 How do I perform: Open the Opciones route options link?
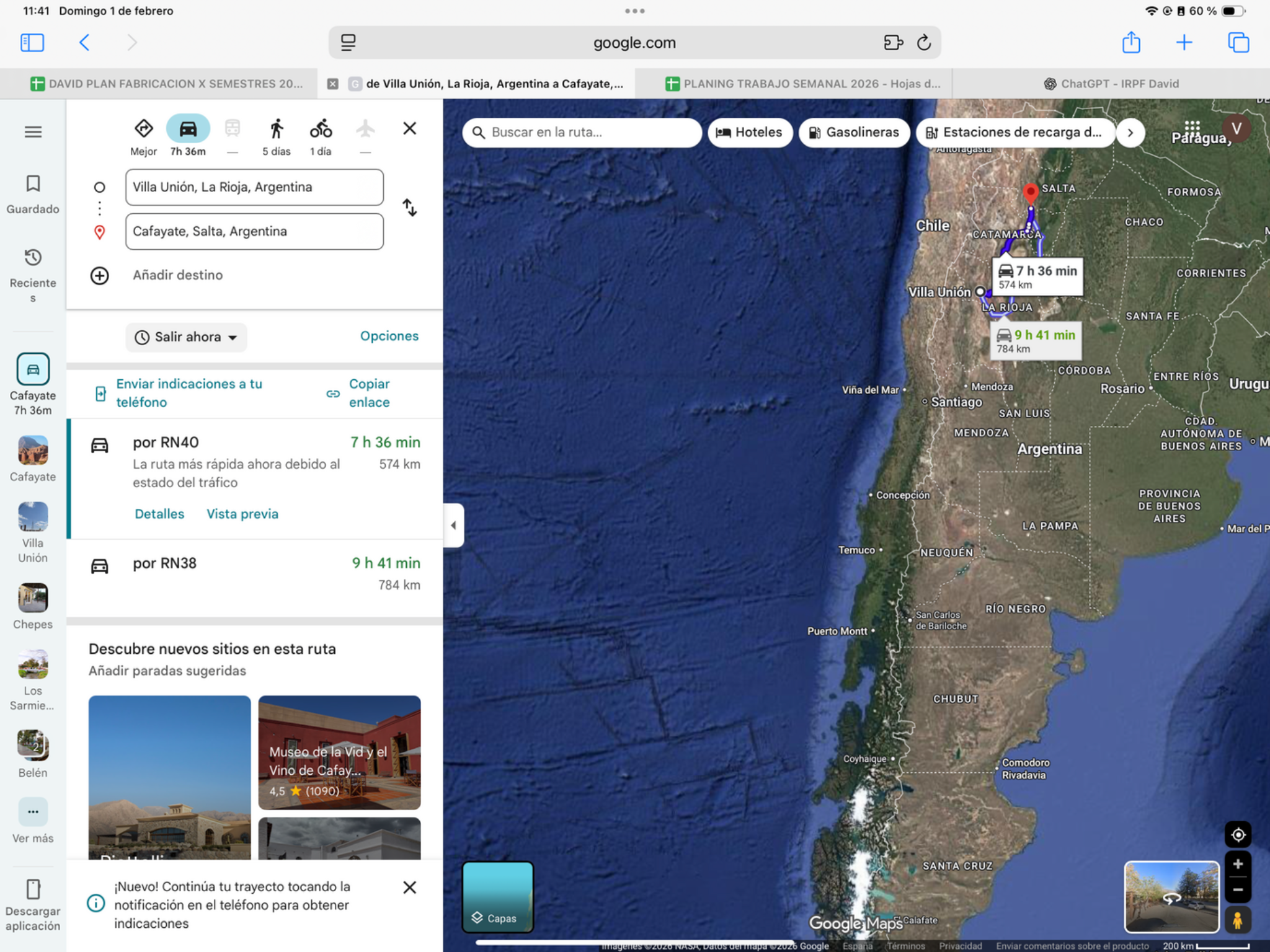click(389, 336)
